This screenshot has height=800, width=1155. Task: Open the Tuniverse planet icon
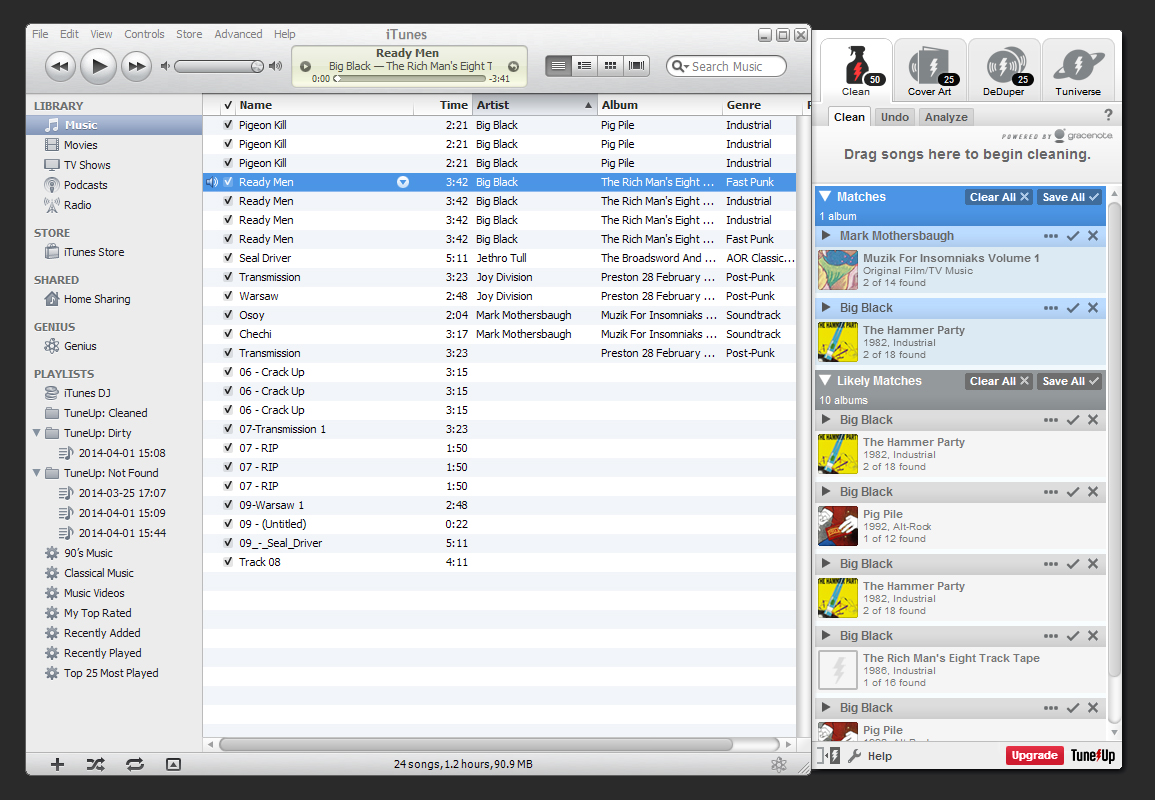(x=1077, y=70)
